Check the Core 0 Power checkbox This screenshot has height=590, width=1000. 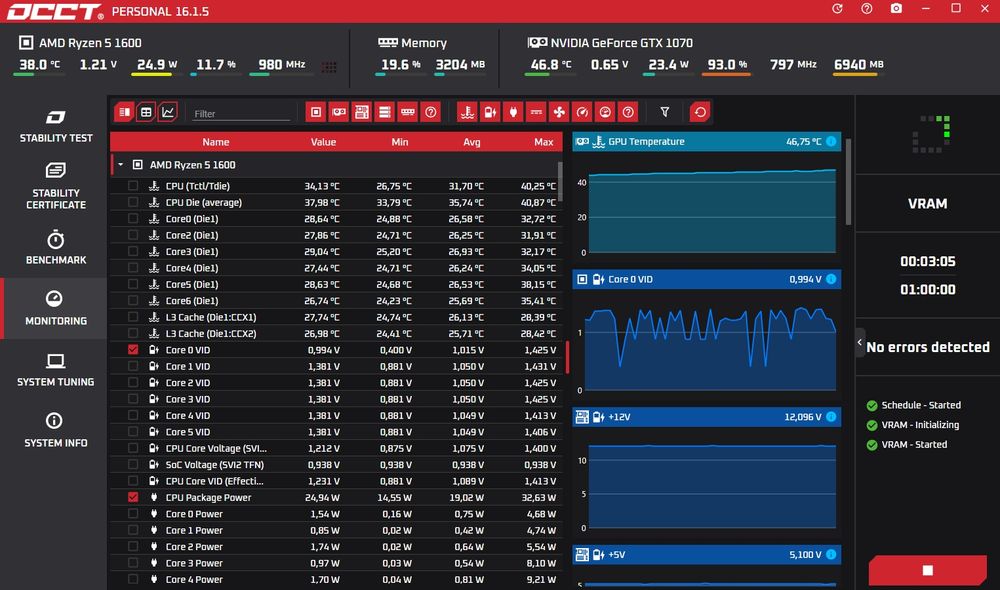[133, 513]
